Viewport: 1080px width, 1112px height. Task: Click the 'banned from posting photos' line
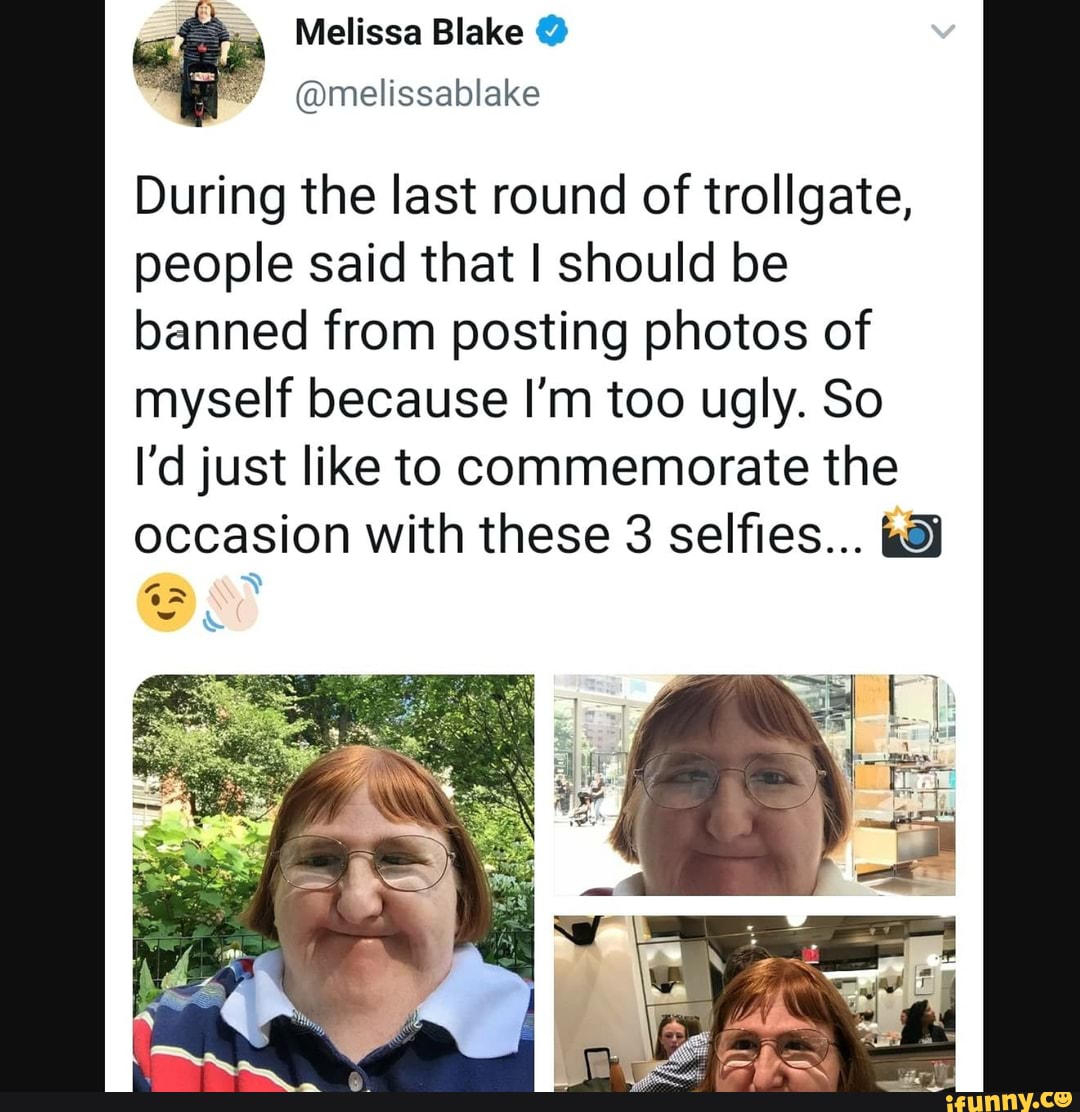(x=502, y=332)
